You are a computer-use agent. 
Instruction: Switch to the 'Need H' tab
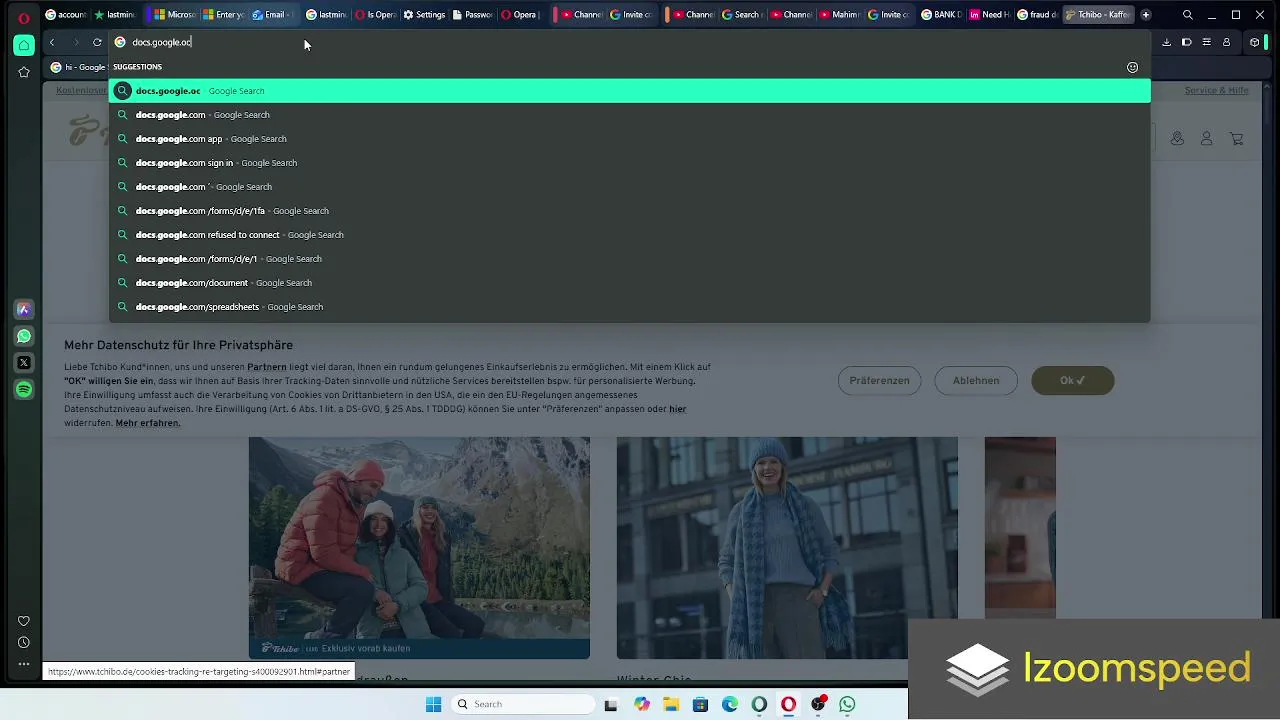[989, 15]
